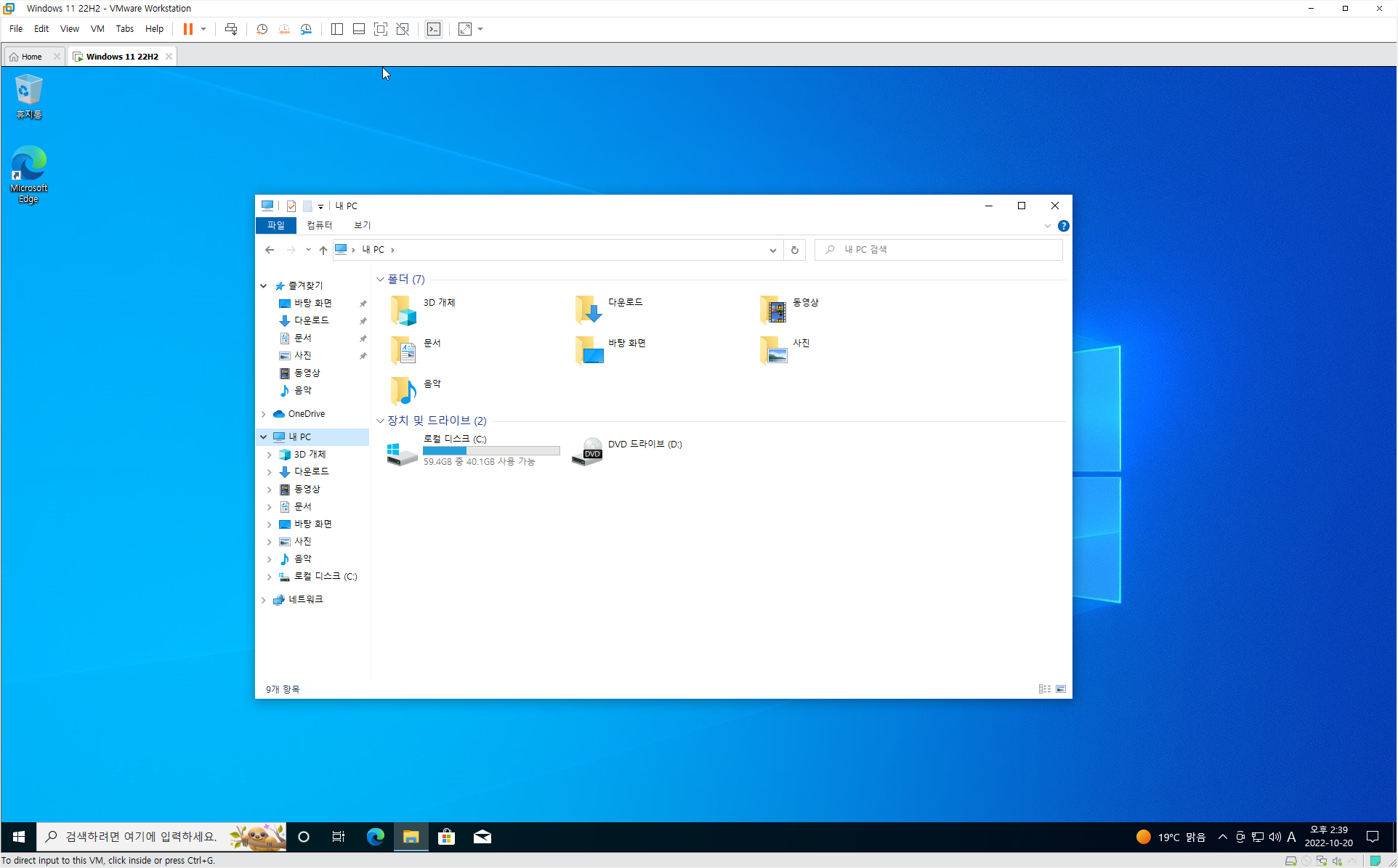Click the VMware console view icon
This screenshot has height=868, width=1398.
click(x=434, y=29)
